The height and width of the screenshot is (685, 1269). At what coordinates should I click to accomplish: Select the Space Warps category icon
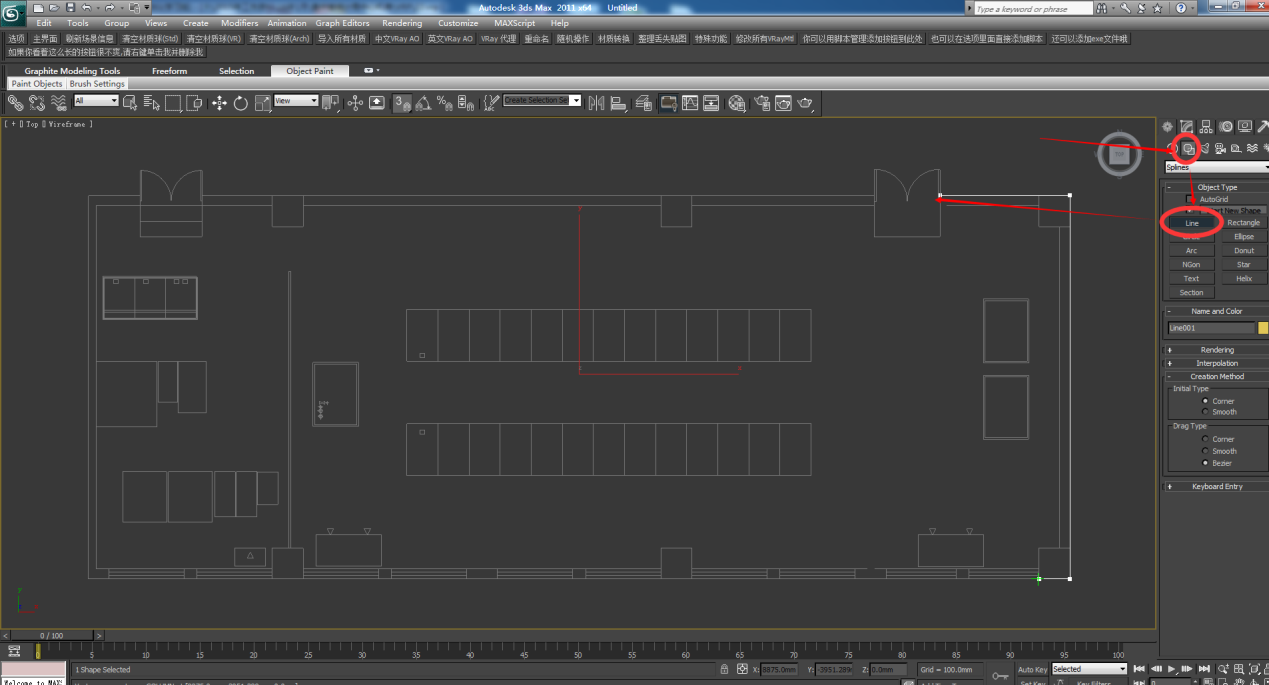click(x=1252, y=148)
